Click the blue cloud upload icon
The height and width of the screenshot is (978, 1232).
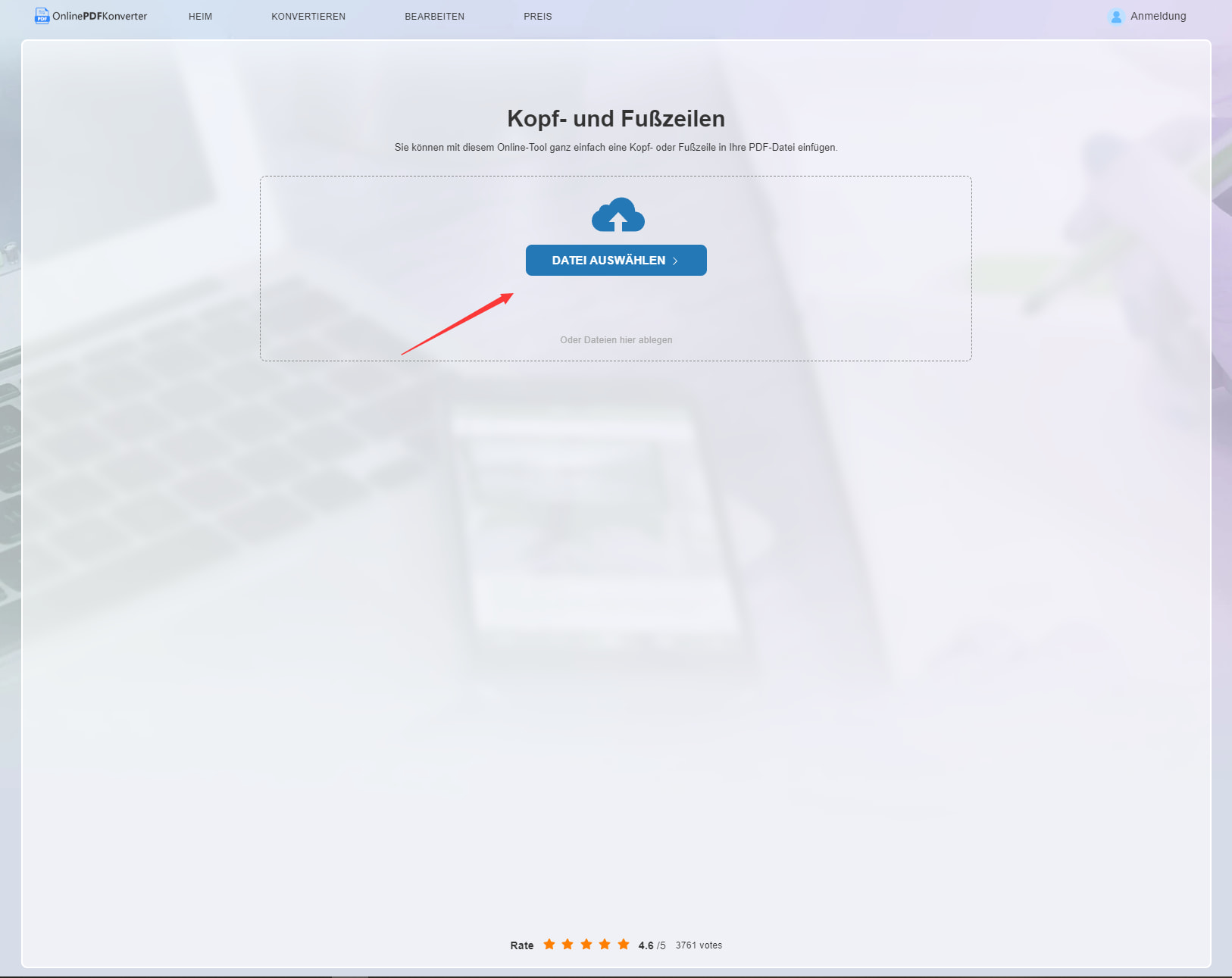click(618, 215)
